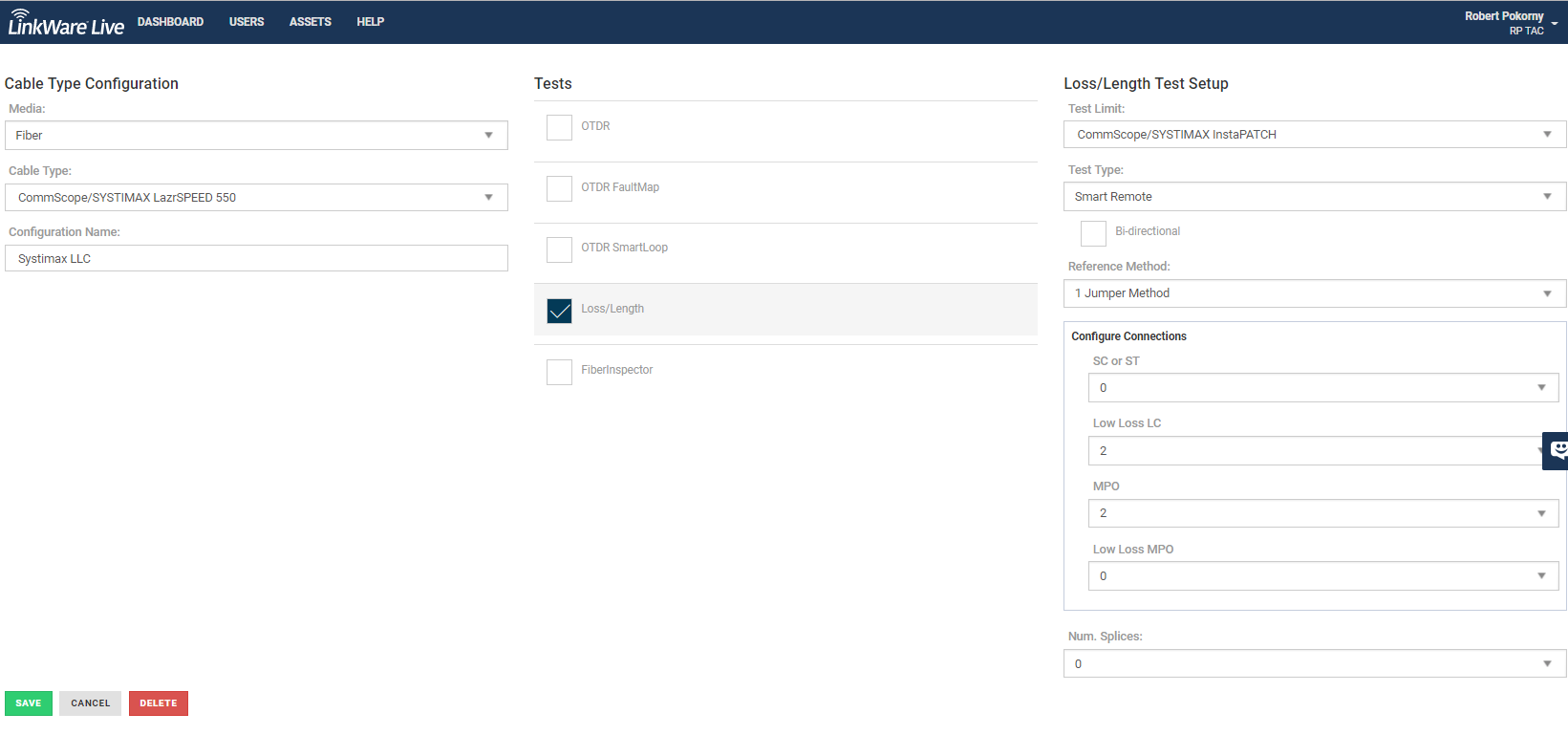The width and height of the screenshot is (1568, 735).
Task: Open the Media dropdown showing Fiber
Action: (x=256, y=135)
